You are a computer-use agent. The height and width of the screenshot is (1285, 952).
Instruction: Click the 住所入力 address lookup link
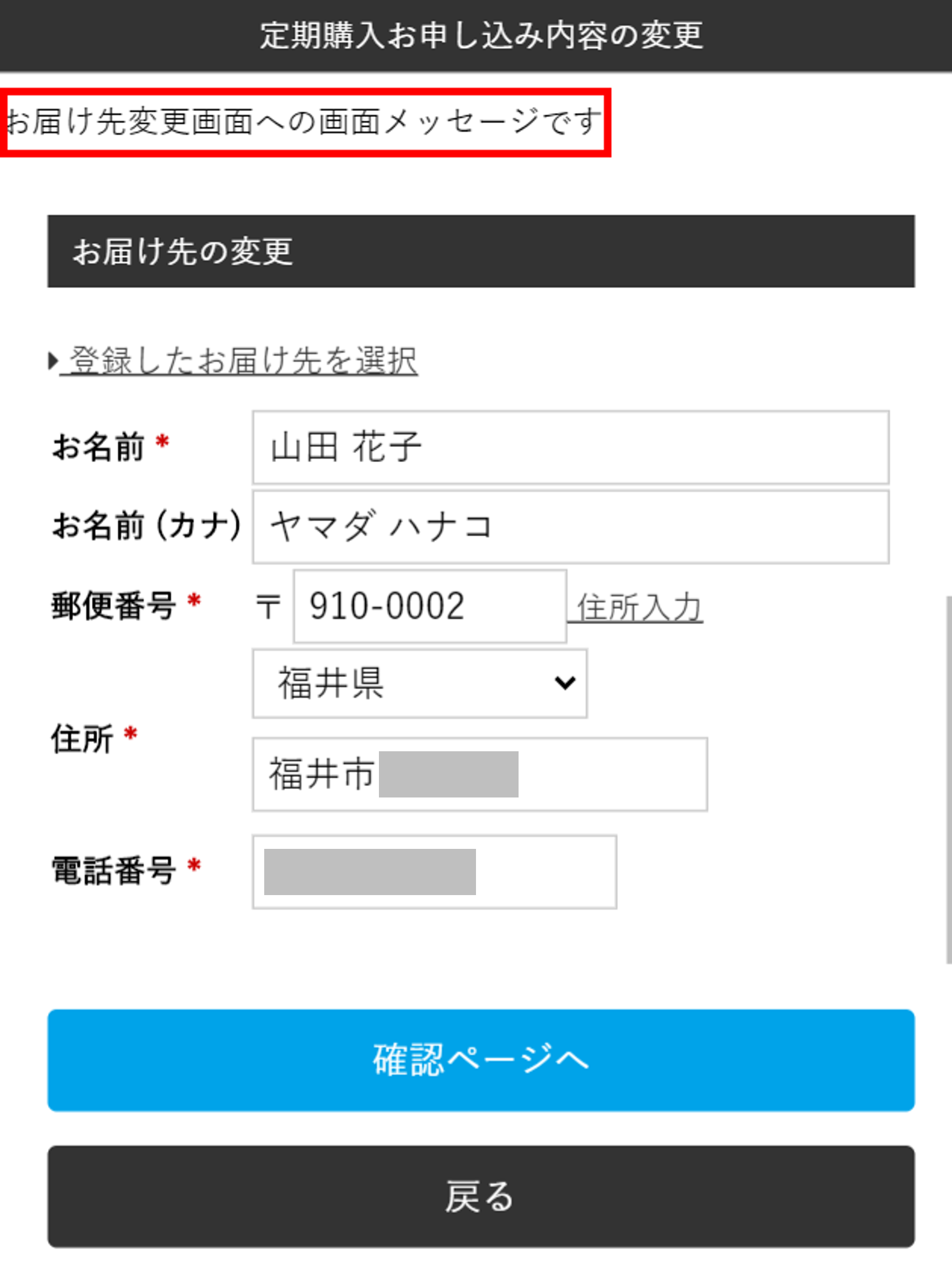pos(638,607)
